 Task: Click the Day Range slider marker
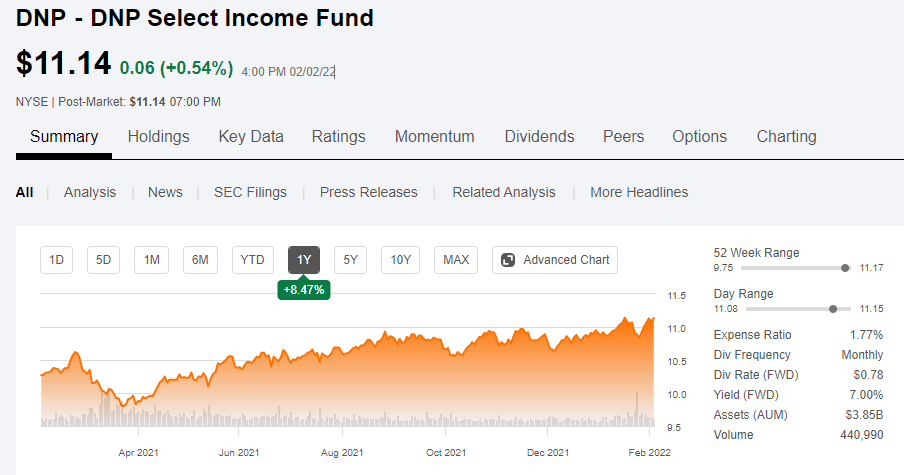pos(833,309)
